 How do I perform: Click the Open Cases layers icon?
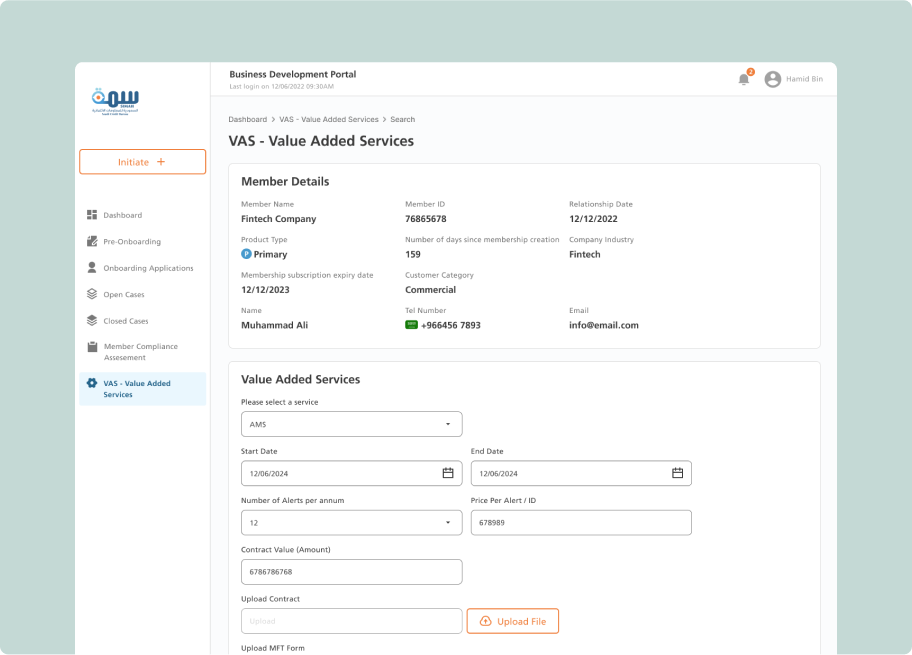[92, 294]
